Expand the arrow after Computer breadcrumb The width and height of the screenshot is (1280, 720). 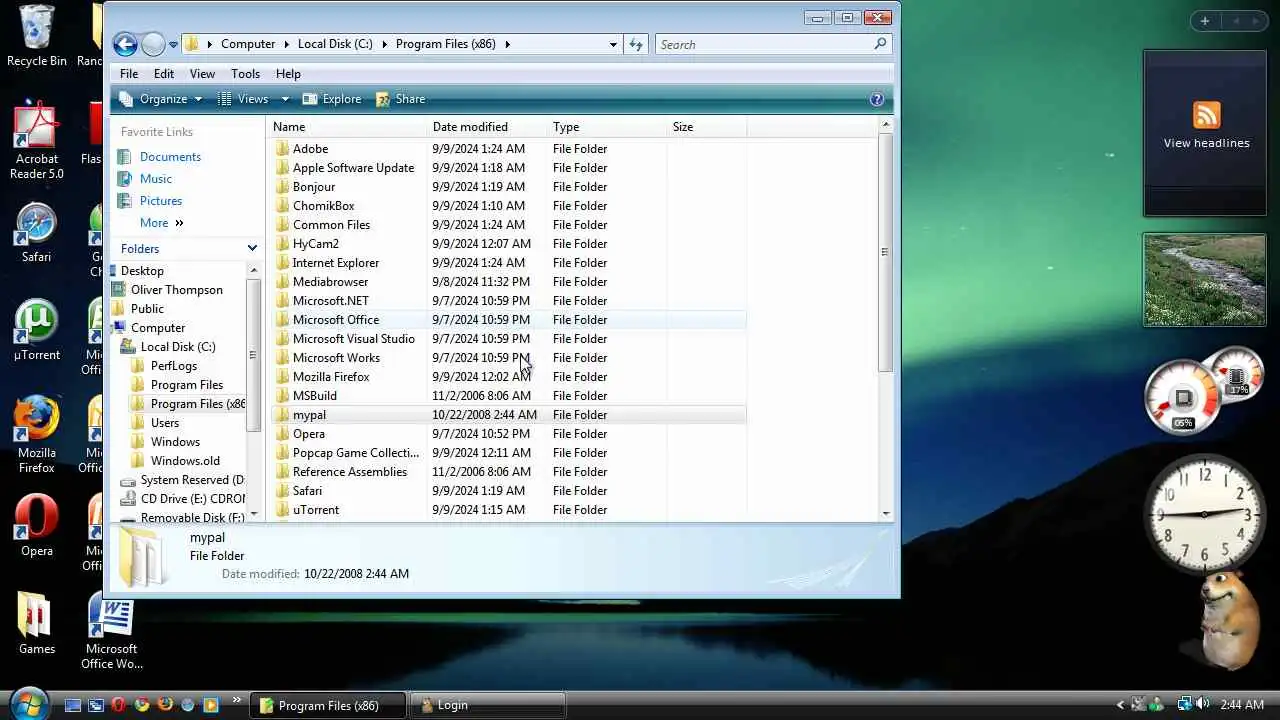[x=286, y=44]
